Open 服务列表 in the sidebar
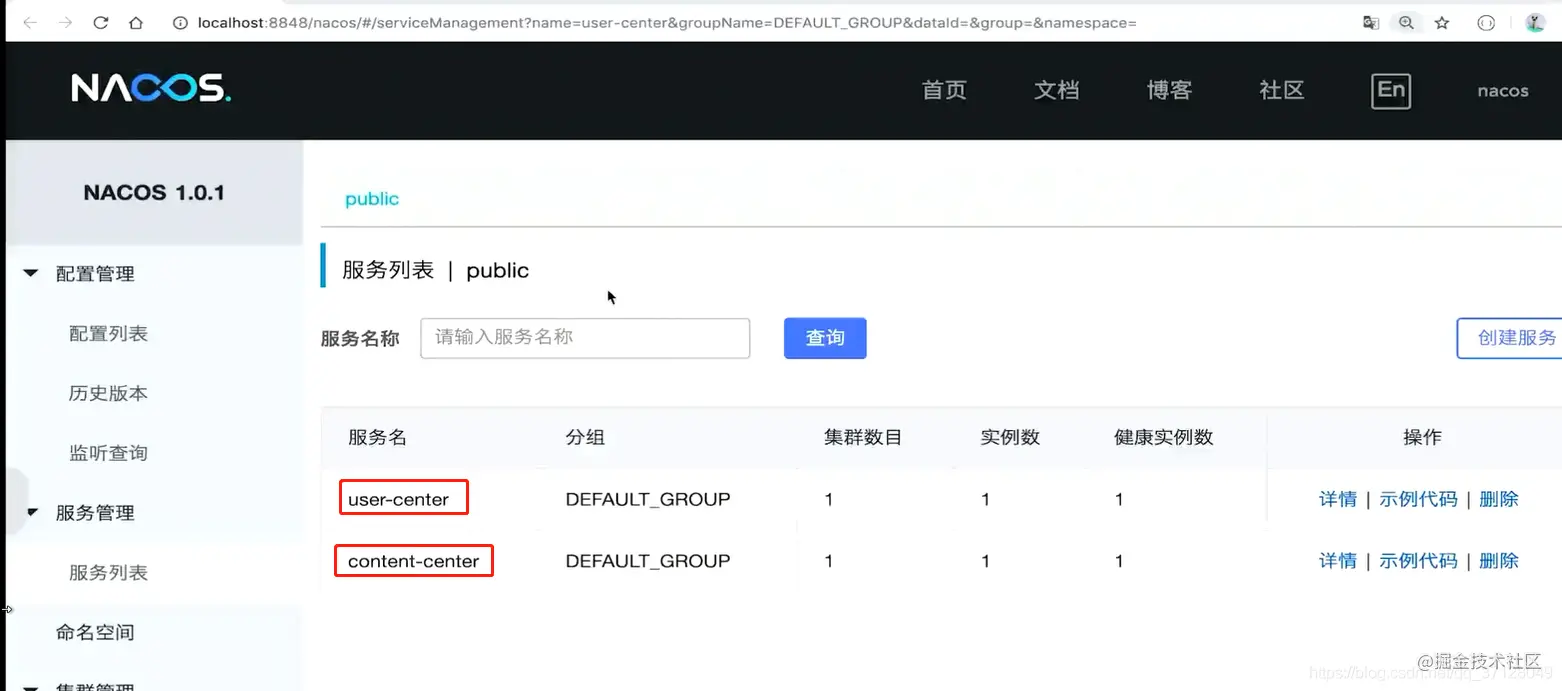This screenshot has height=691, width=1562. coord(108,573)
